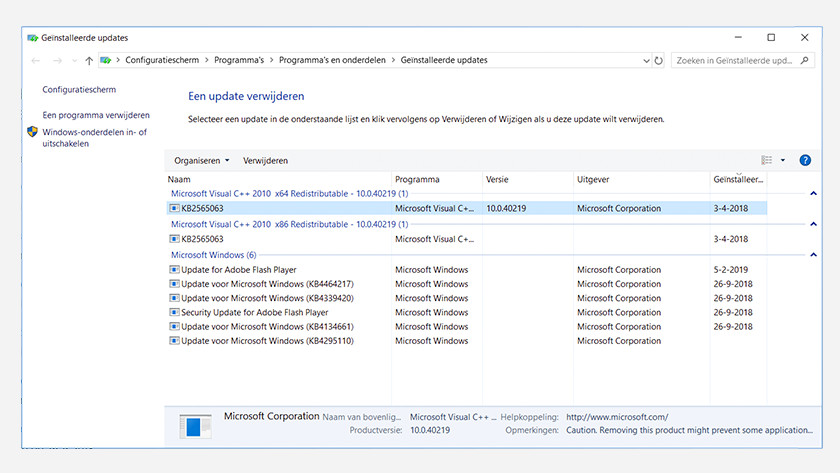The width and height of the screenshot is (840, 473).
Task: Maximize the Geïnstalleerde updates window
Action: point(771,37)
